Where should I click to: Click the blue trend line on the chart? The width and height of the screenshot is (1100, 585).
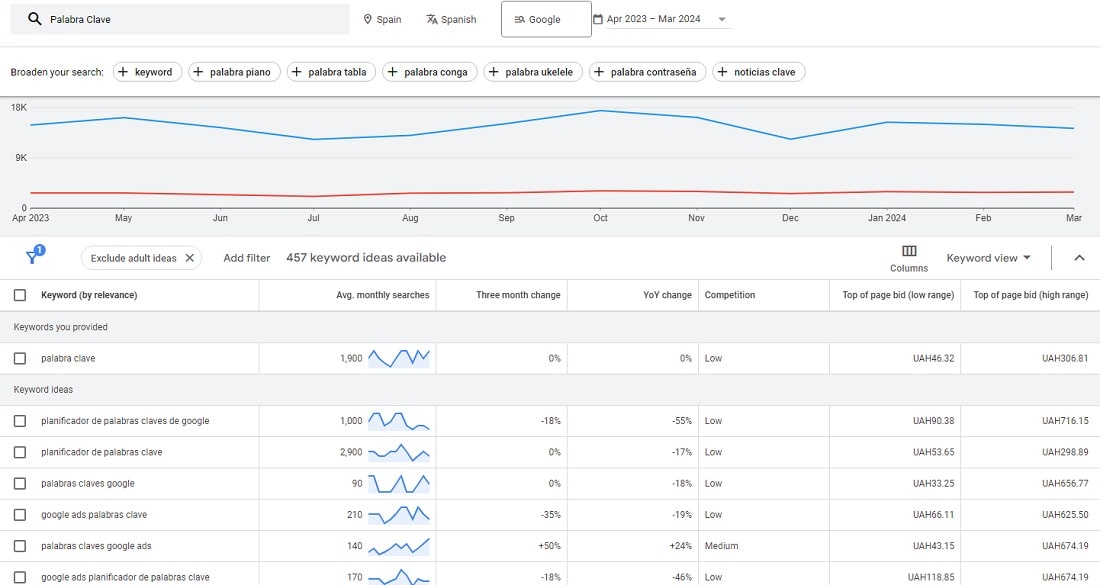pyautogui.click(x=550, y=124)
